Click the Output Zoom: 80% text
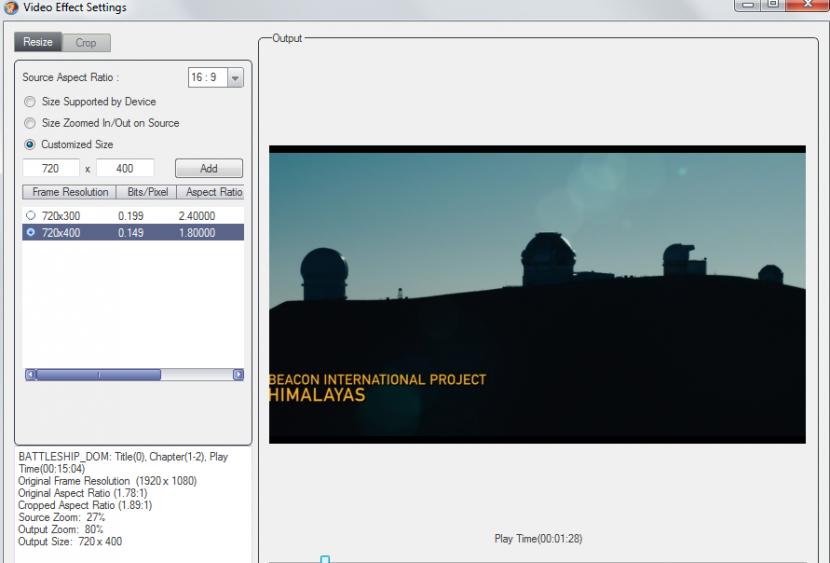Image resolution: width=830 pixels, height=563 pixels. (x=60, y=529)
